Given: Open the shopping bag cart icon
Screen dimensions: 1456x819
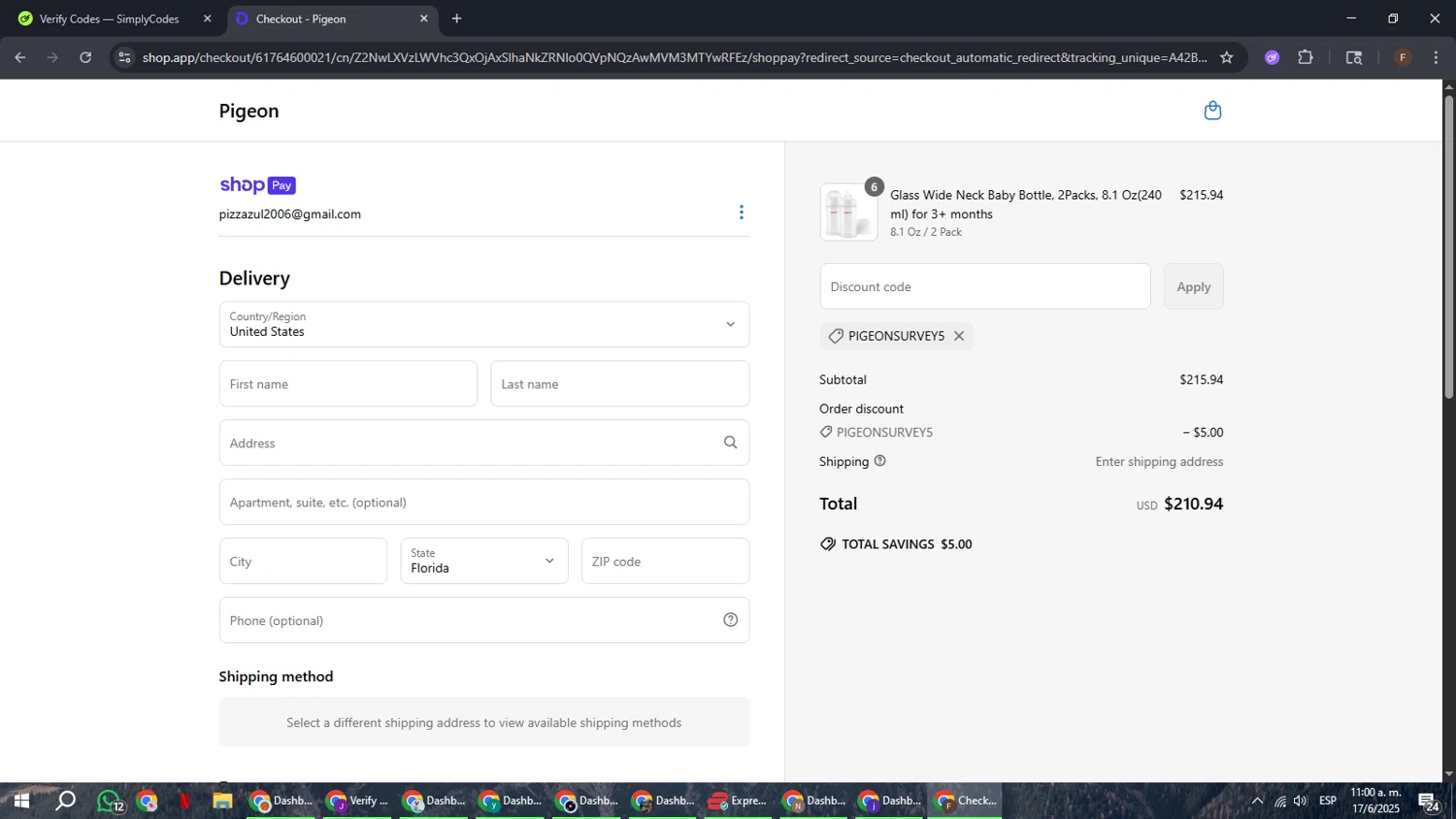Looking at the screenshot, I should (x=1212, y=111).
